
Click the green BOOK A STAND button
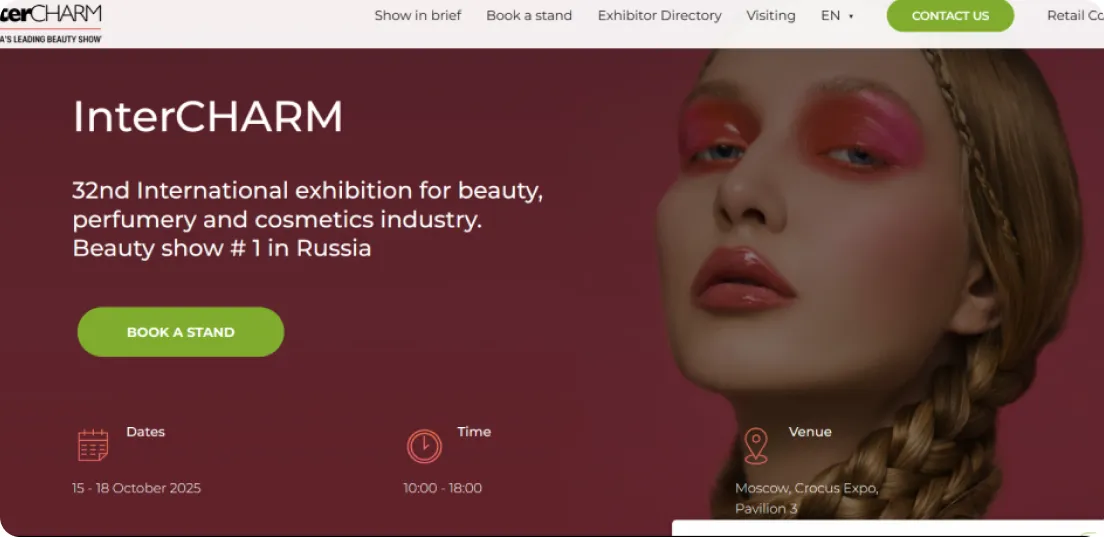[180, 331]
